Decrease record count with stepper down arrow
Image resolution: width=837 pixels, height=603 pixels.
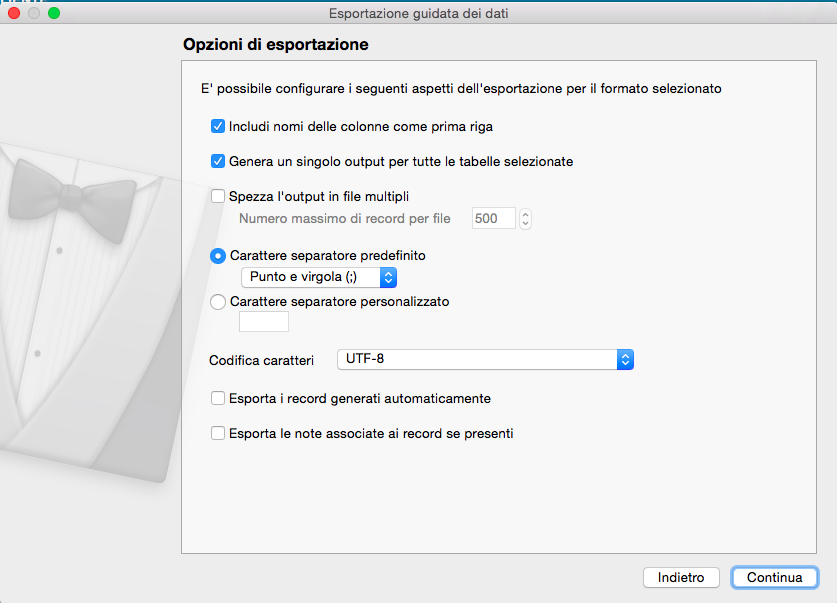point(526,223)
